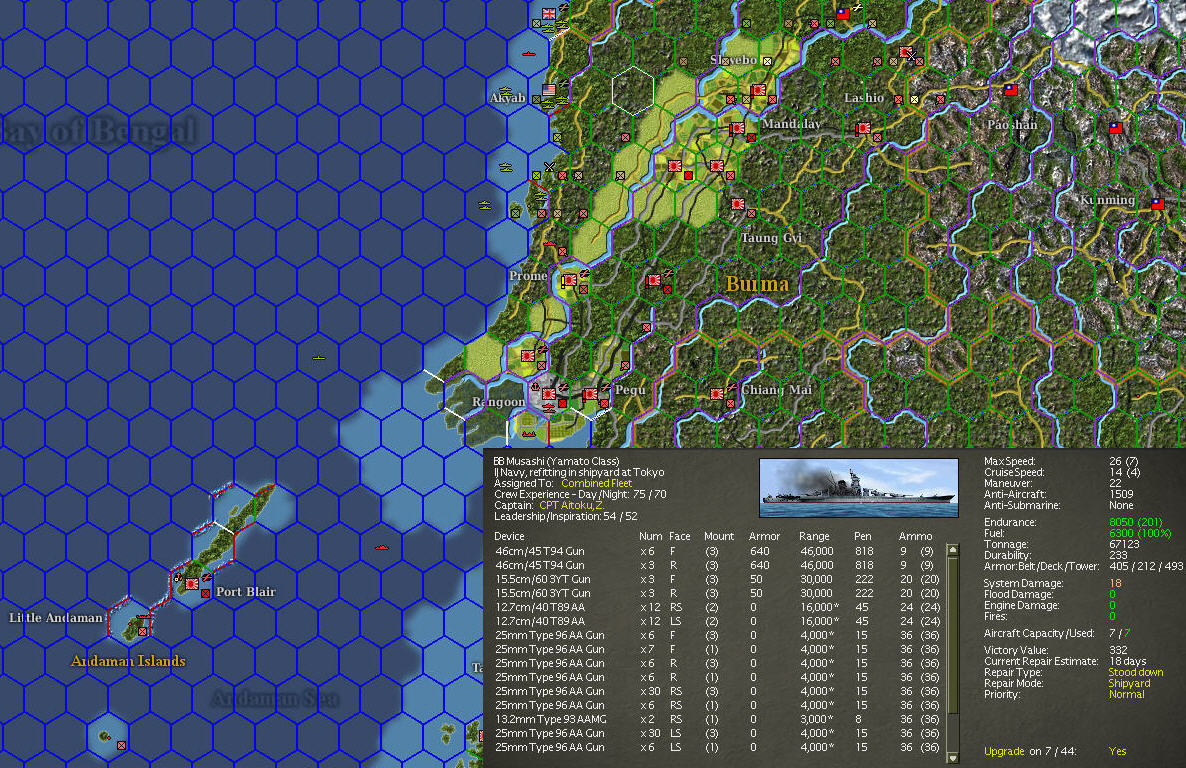Click device list scroll down arrow
This screenshot has height=768, width=1186.
click(x=953, y=757)
